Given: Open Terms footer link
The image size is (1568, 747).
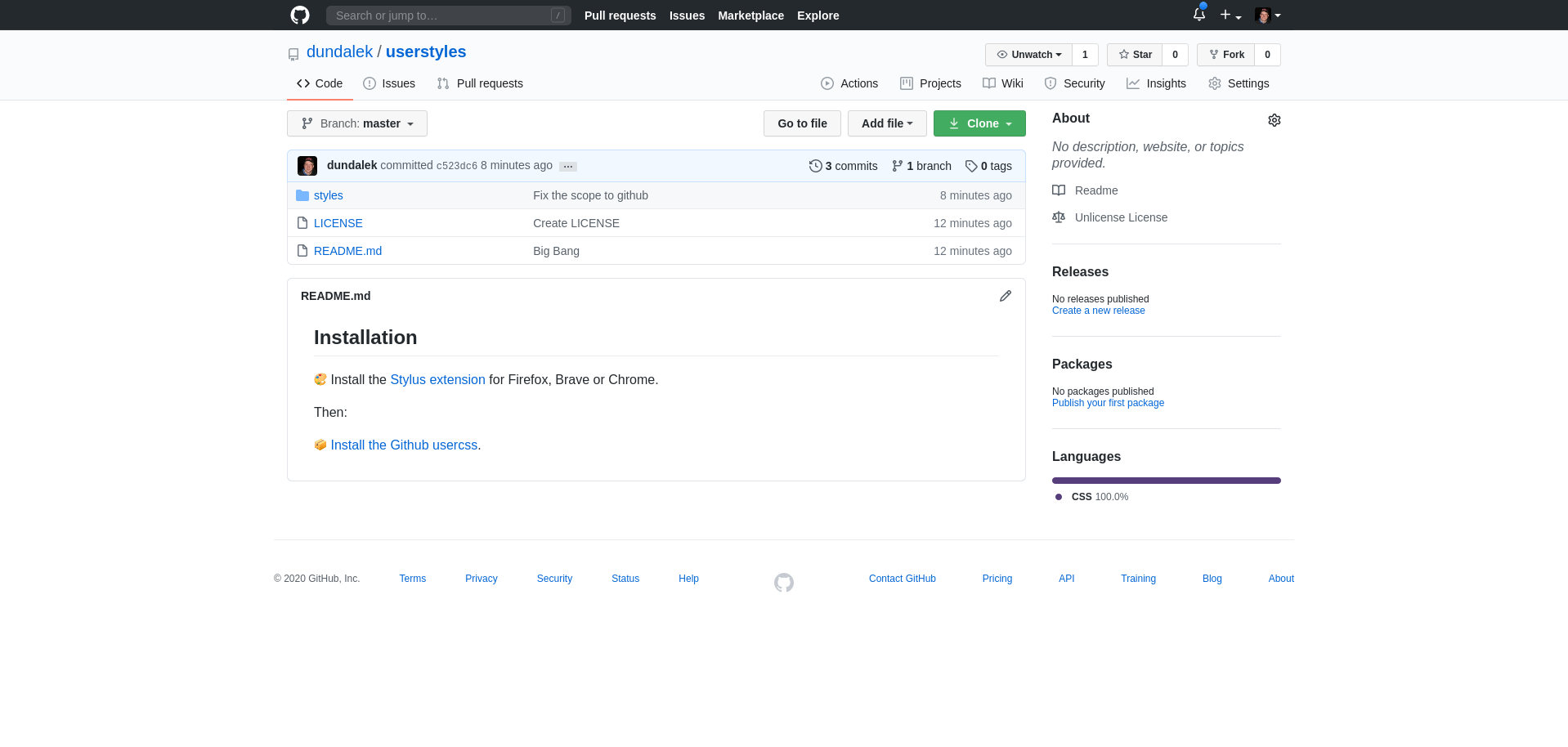Looking at the screenshot, I should (412, 579).
